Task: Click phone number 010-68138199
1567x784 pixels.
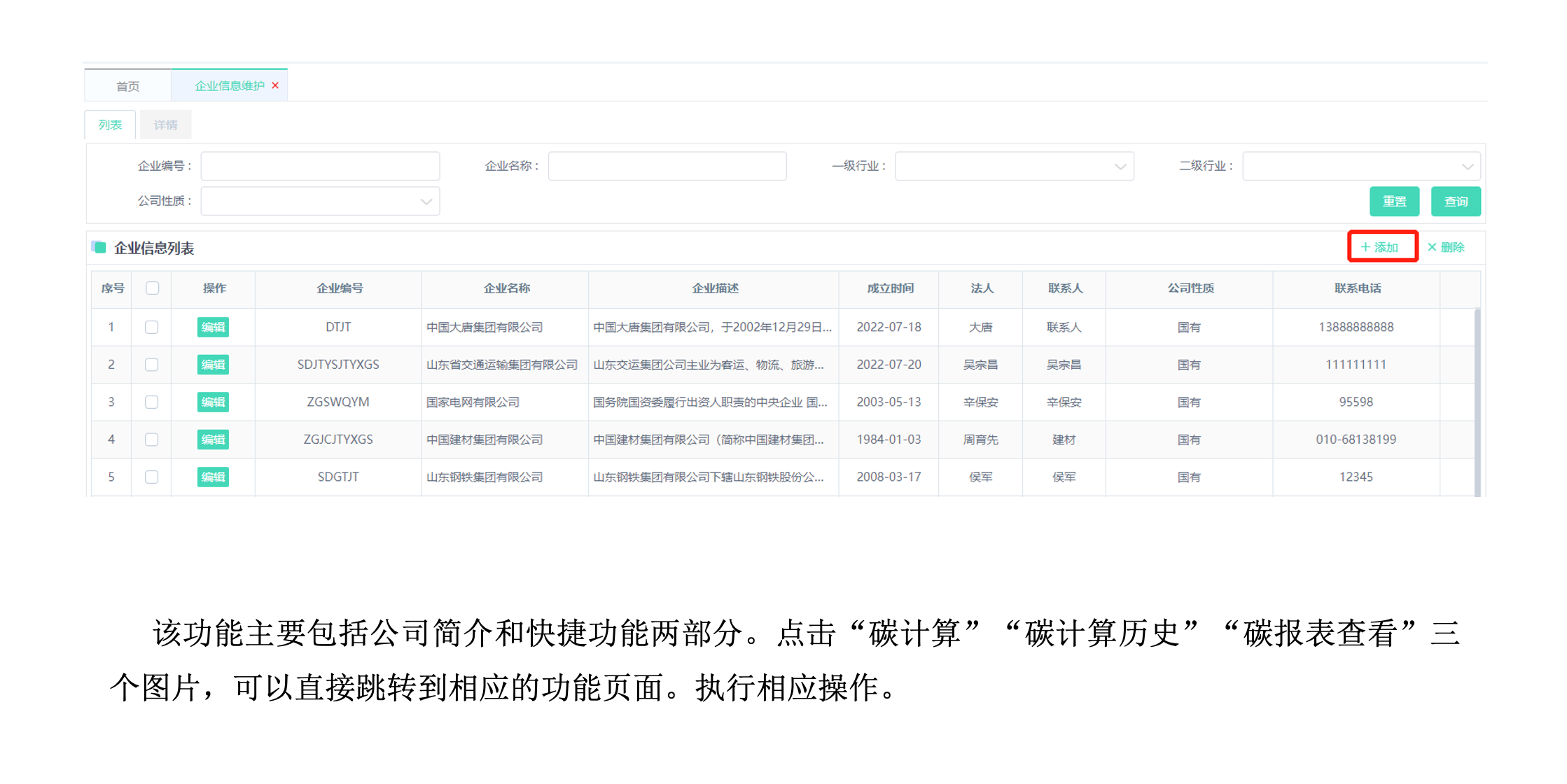Action: pyautogui.click(x=1356, y=439)
